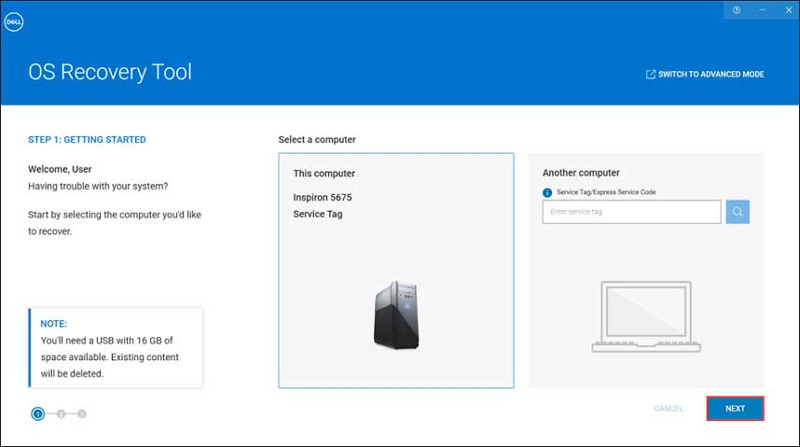This screenshot has width=800, height=447.
Task: Click step 3 progress indicator
Action: pyautogui.click(x=82, y=414)
